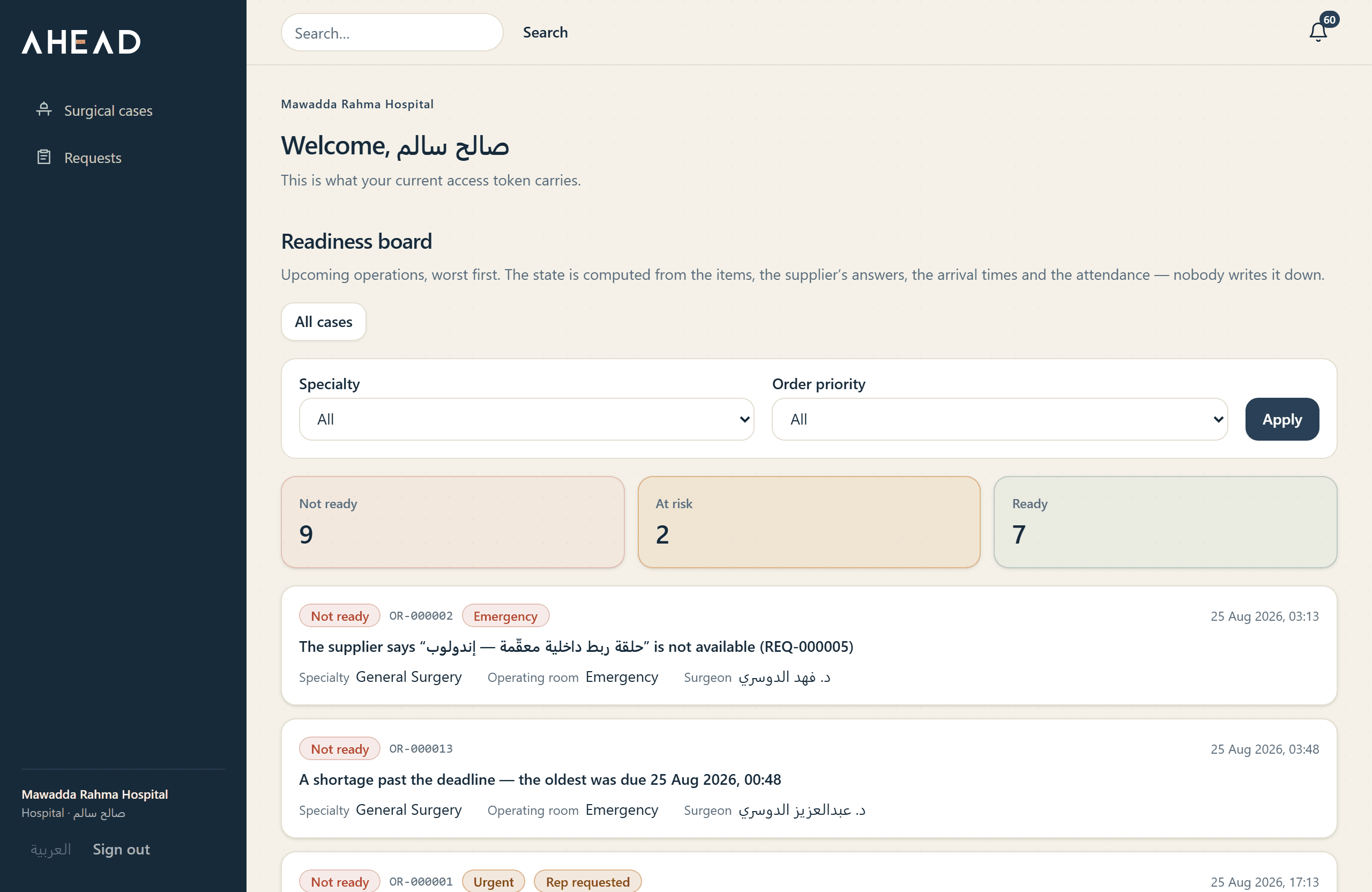Screen dimensions: 1372x892
Task: Open case OR-000013 card
Action: 809,778
